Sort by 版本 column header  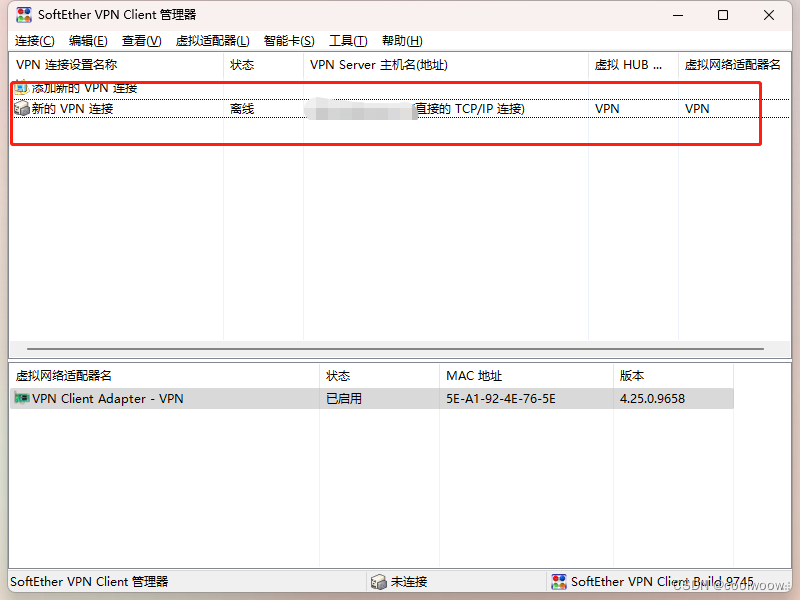[673, 376]
